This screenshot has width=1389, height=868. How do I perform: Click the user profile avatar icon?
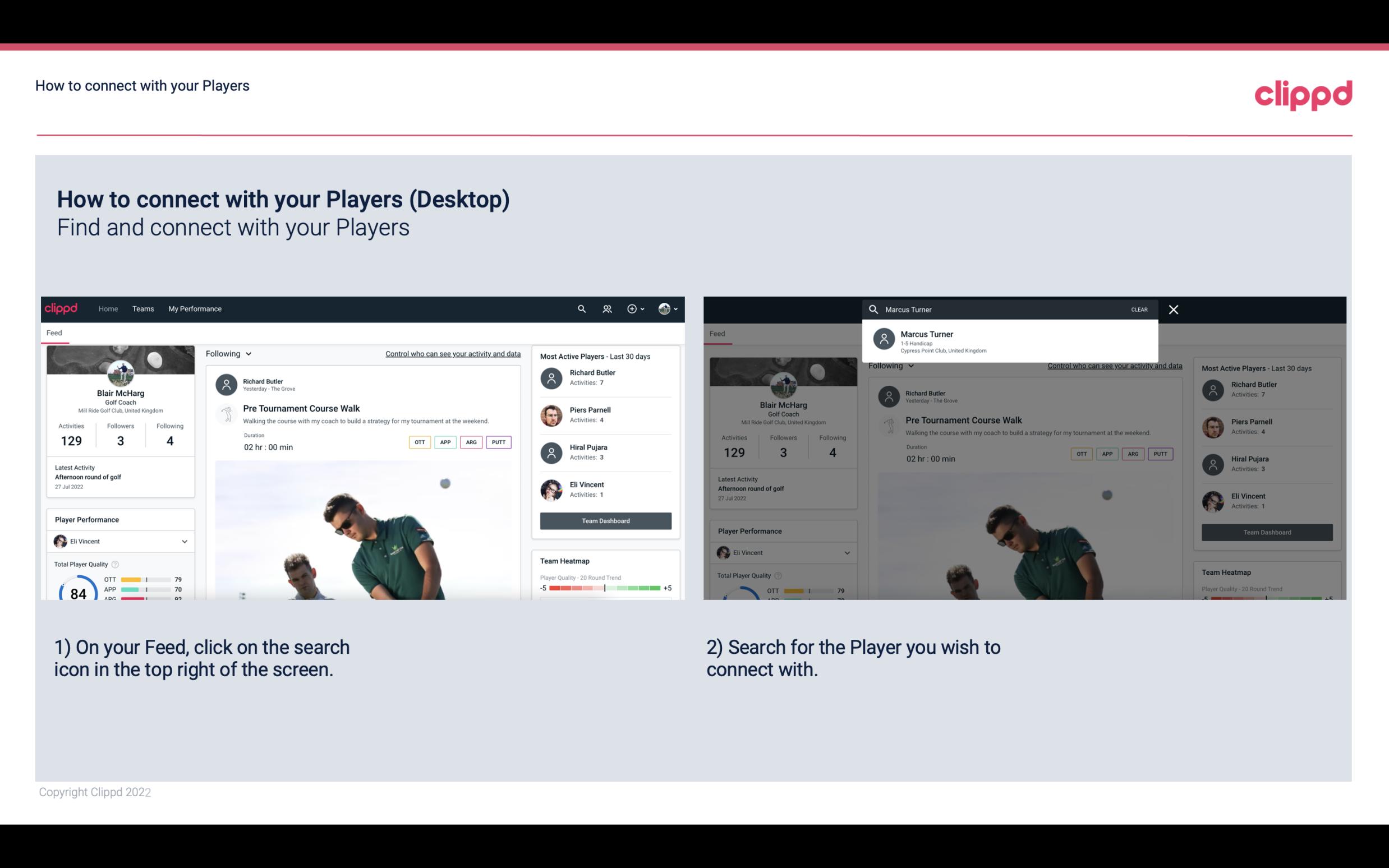coord(664,308)
